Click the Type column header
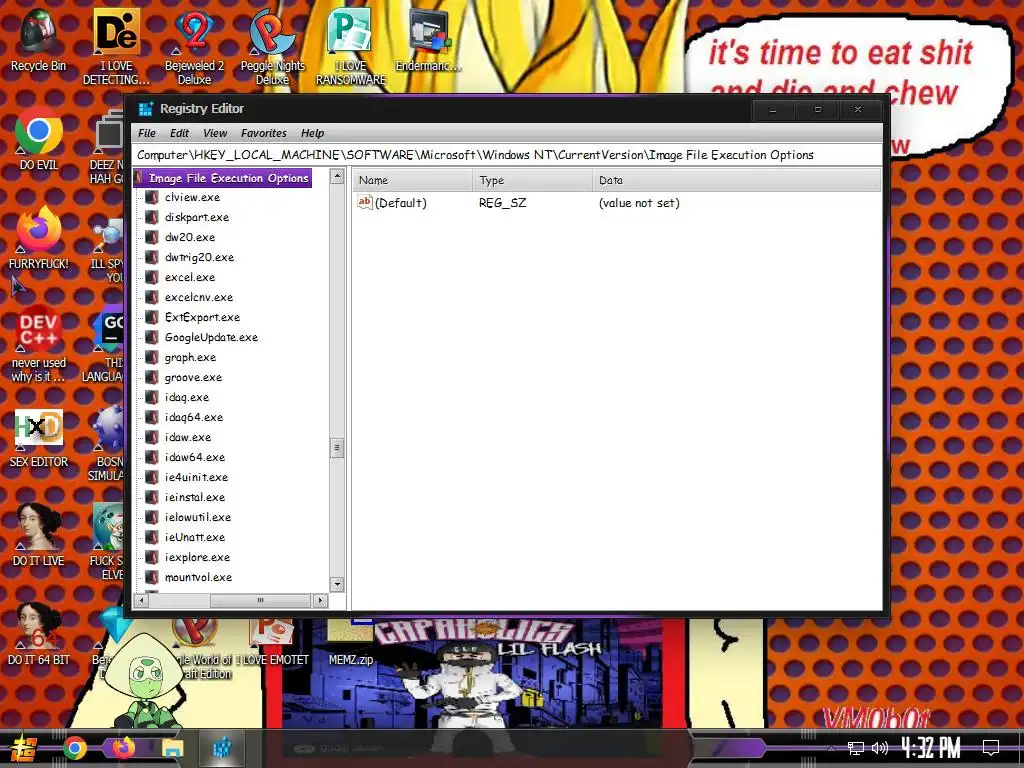Image resolution: width=1024 pixels, height=768 pixels. coord(532,180)
